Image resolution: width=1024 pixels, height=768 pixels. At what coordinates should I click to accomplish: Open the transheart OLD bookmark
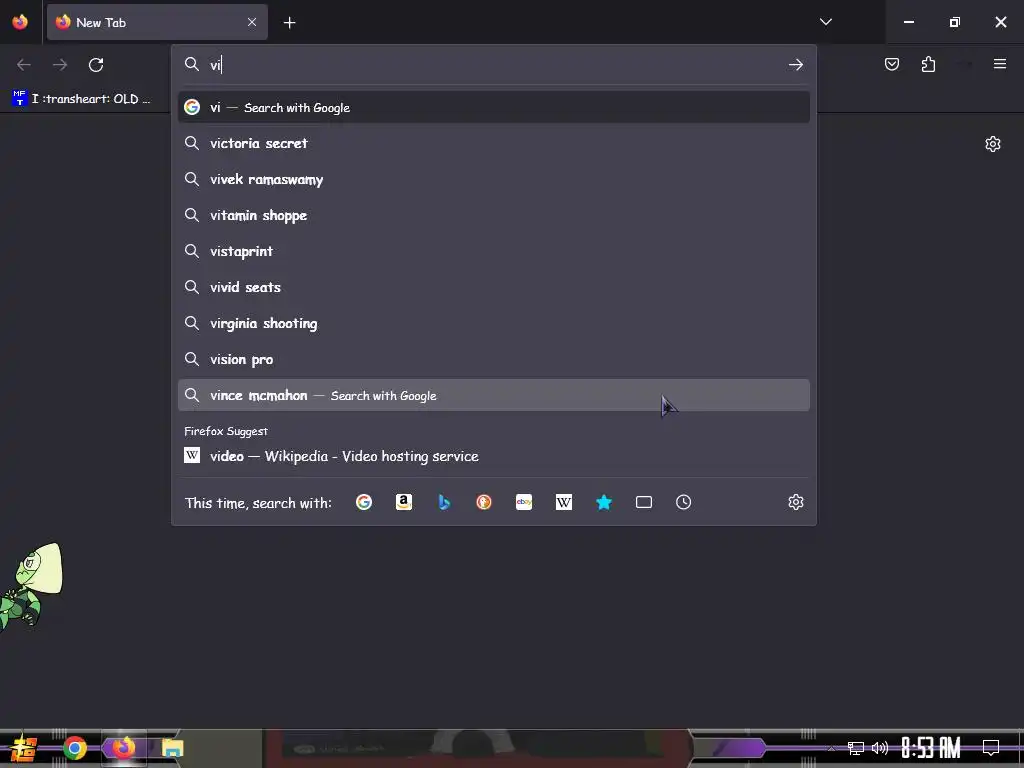81,99
